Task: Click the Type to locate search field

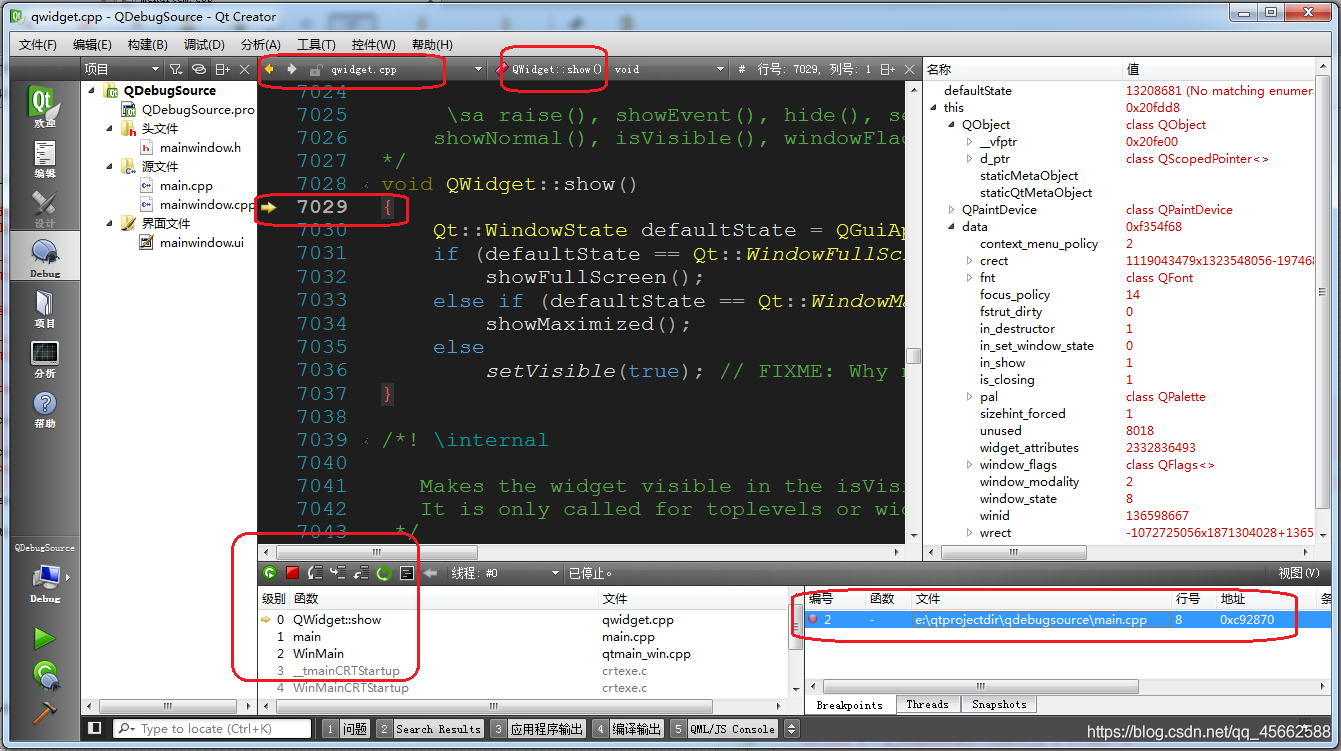Action: pos(211,729)
